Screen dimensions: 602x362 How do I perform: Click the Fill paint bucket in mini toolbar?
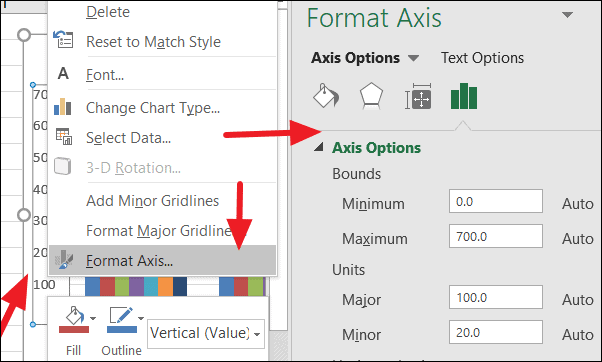pyautogui.click(x=74, y=319)
